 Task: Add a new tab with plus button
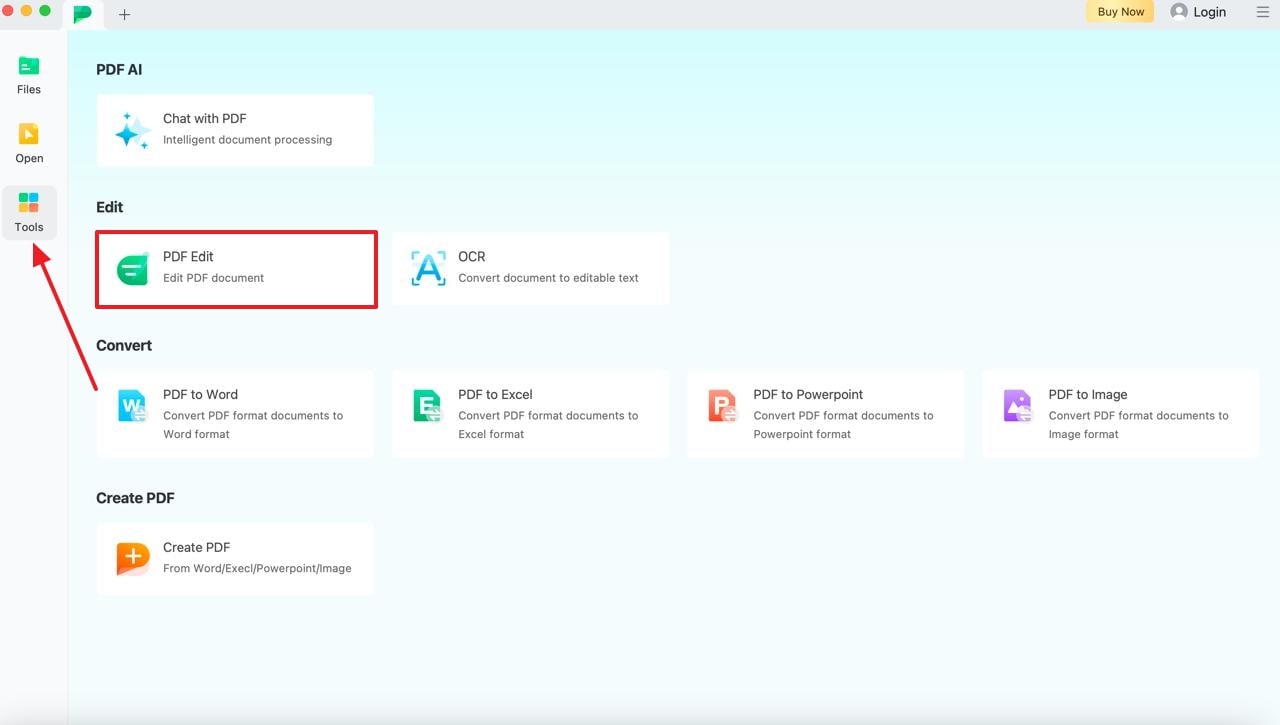click(x=125, y=14)
